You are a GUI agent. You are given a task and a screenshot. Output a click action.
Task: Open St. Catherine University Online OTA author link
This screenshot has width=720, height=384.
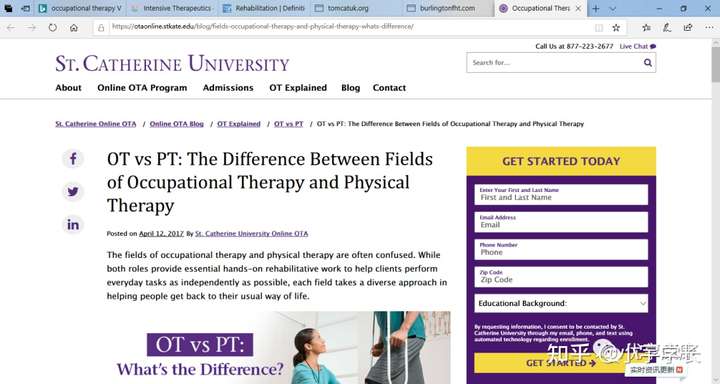pyautogui.click(x=252, y=233)
